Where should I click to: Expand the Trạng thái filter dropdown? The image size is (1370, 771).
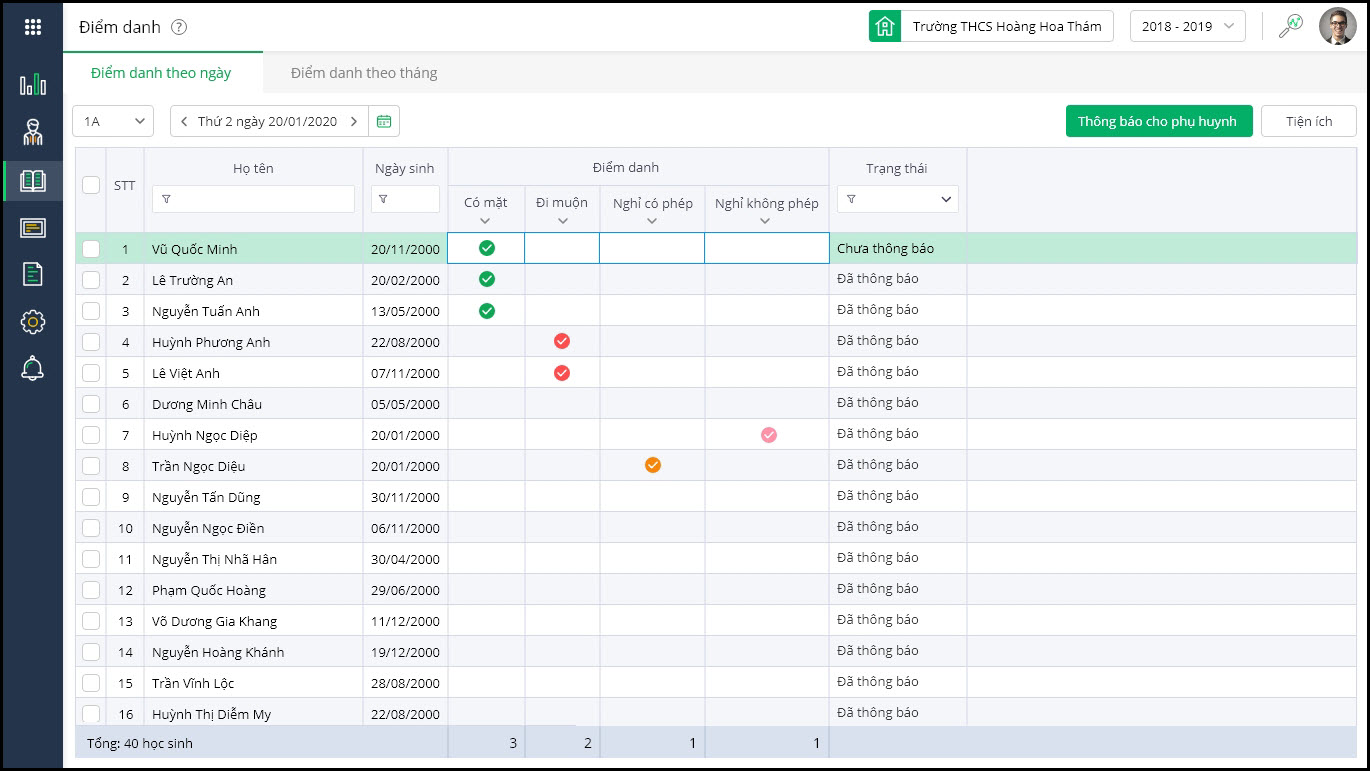897,199
